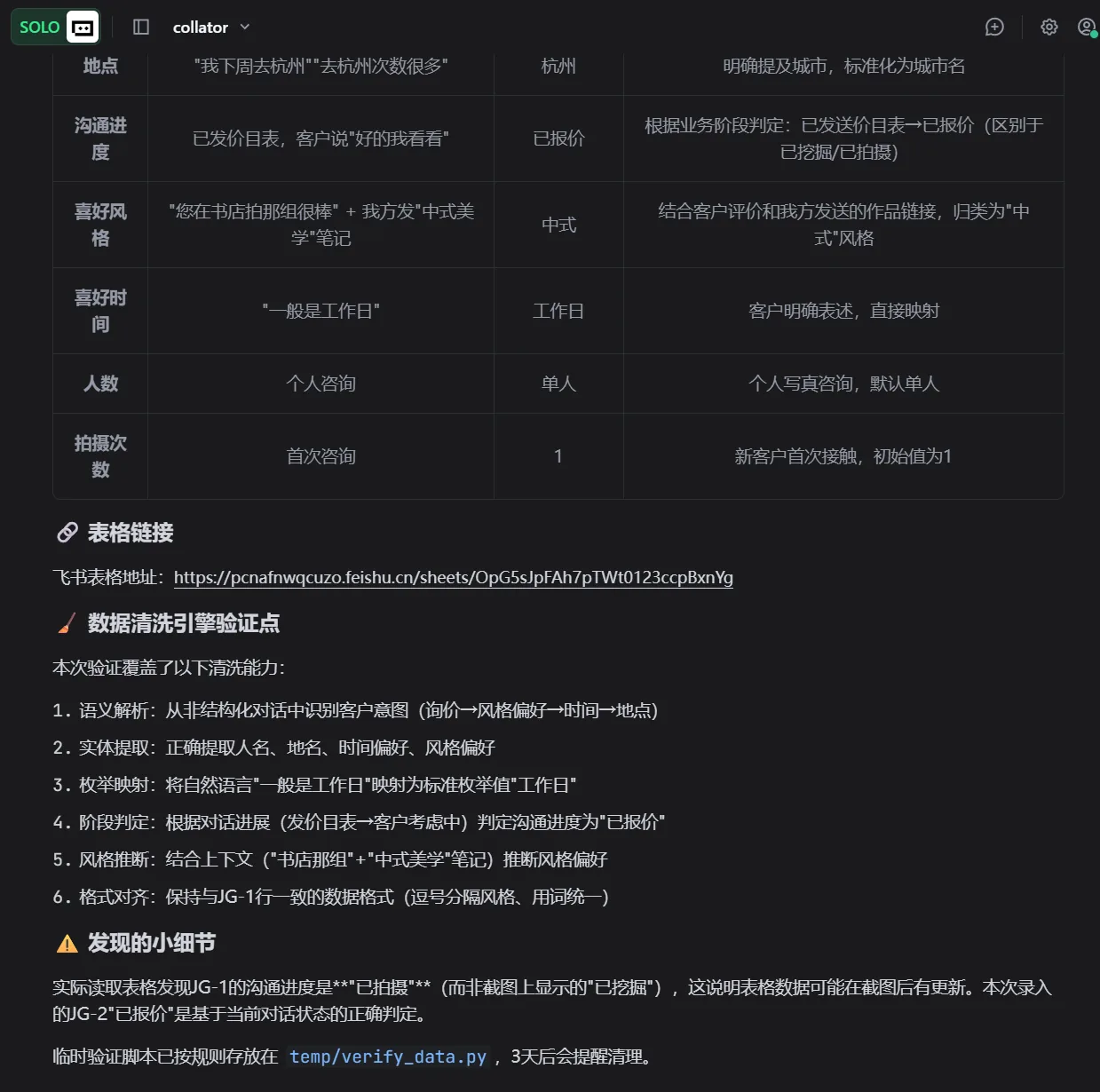Click the link chain icon beside 表格链接
Viewport: 1100px width, 1092px height.
pyautogui.click(x=67, y=533)
